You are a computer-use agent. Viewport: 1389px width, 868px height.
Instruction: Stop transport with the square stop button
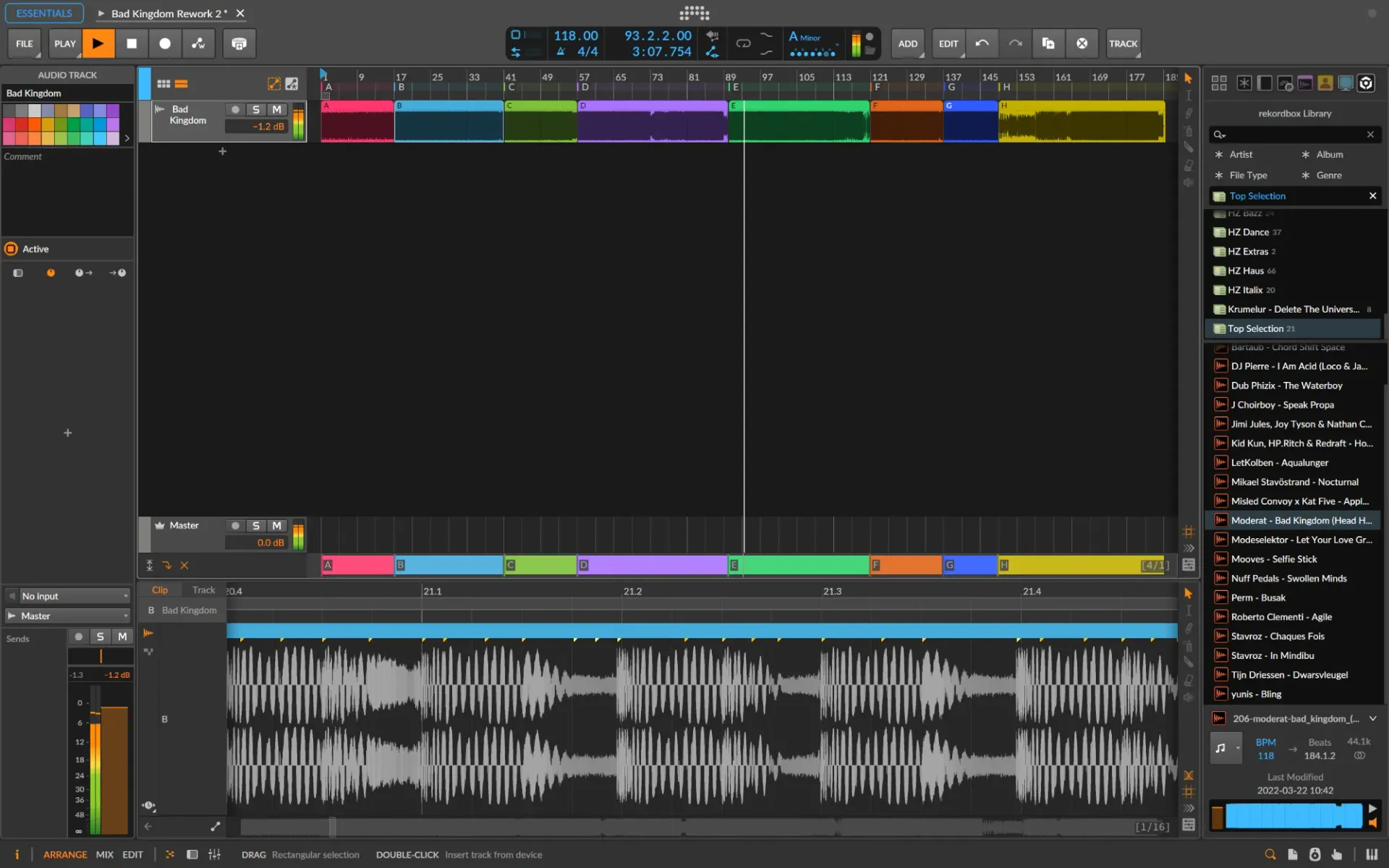[x=132, y=43]
